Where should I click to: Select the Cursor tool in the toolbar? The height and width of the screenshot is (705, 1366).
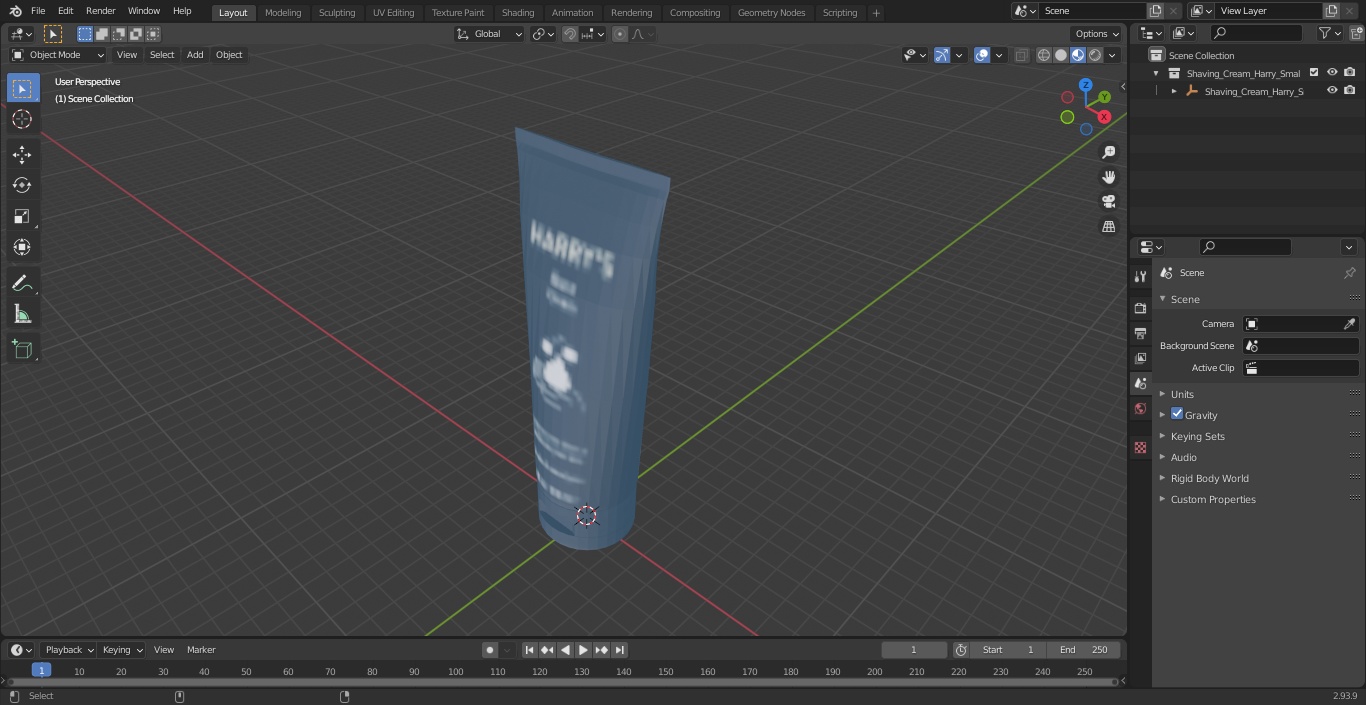pyautogui.click(x=22, y=119)
